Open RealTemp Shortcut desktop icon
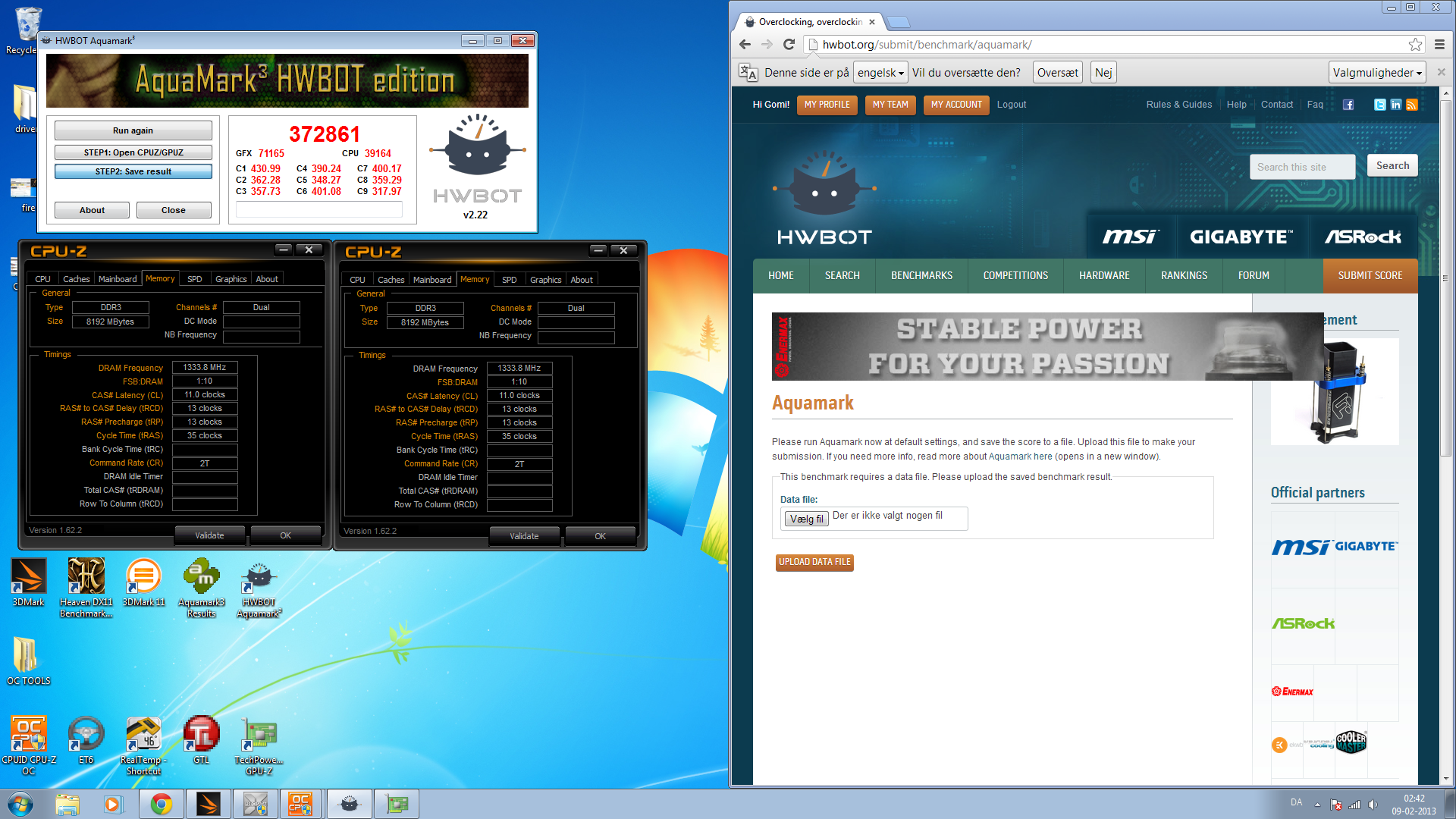This screenshot has height=819, width=1456. (x=143, y=745)
